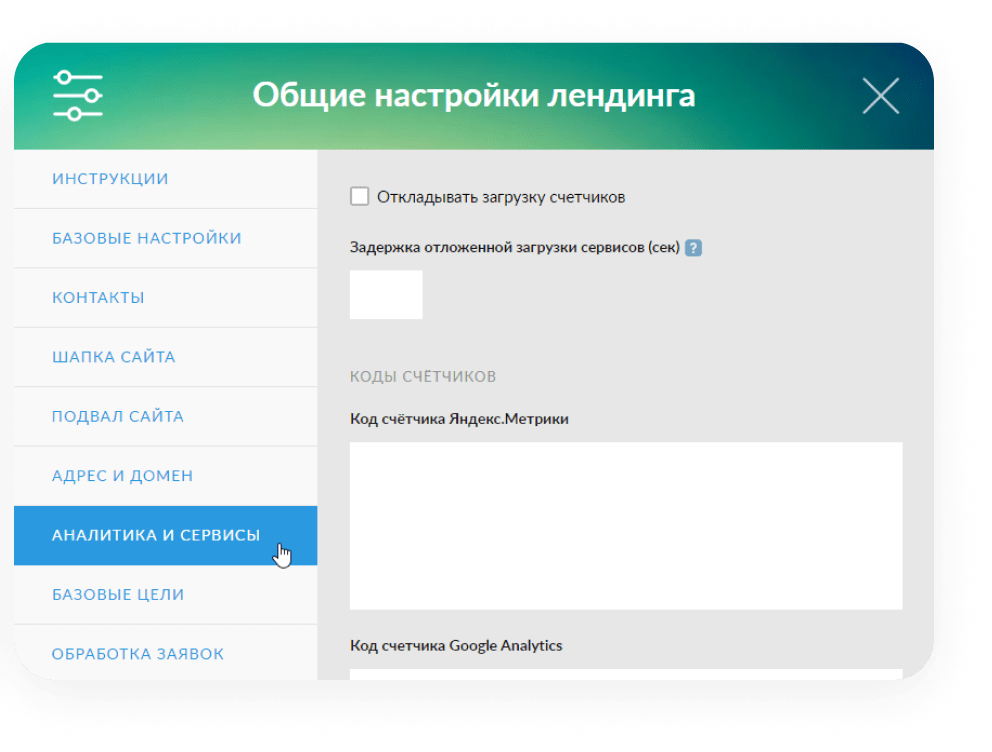
Task: Select the КОНТАКТЫ menu item
Action: [103, 297]
